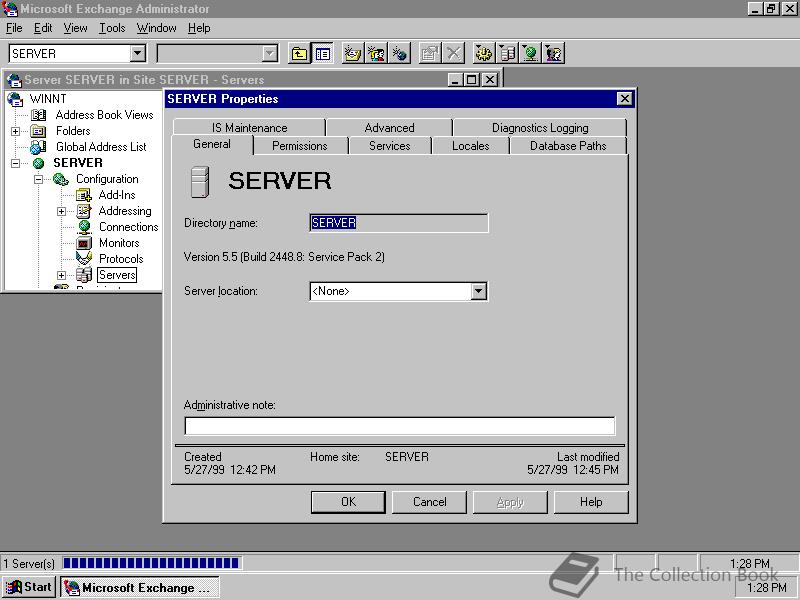
Task: Switch to the Services tab
Action: tap(390, 146)
